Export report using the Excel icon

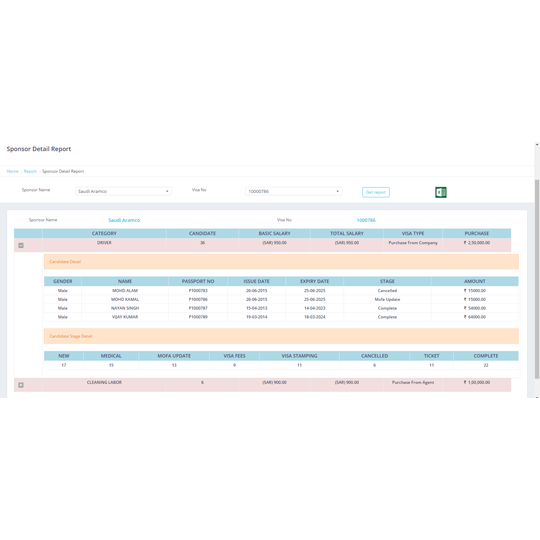pyautogui.click(x=440, y=192)
